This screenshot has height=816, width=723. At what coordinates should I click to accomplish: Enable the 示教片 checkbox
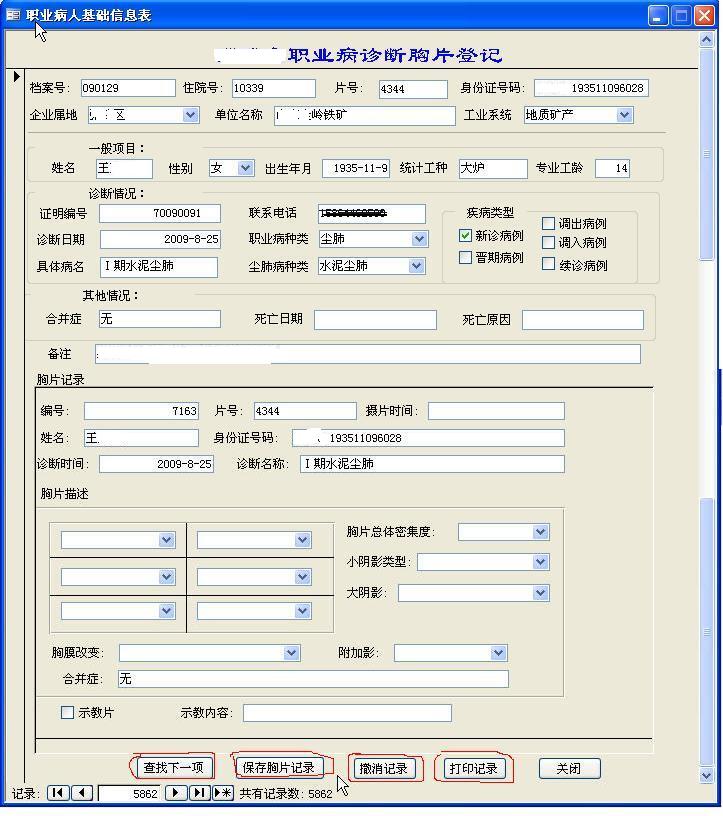(67, 712)
